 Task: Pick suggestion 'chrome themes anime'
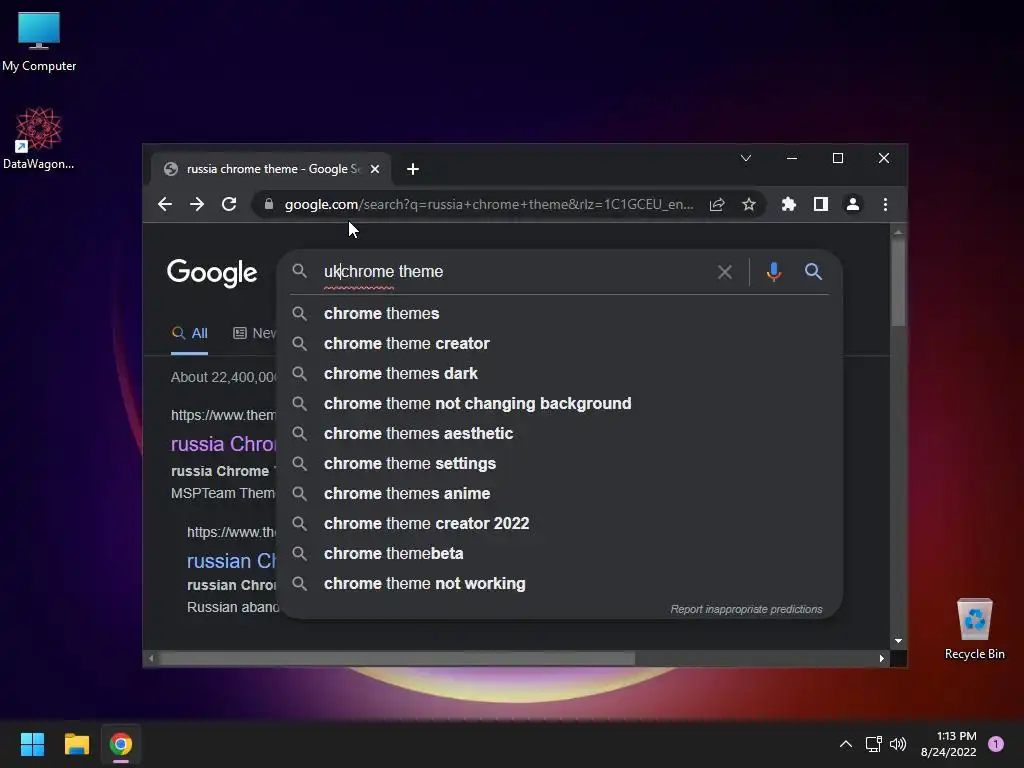coord(560,494)
